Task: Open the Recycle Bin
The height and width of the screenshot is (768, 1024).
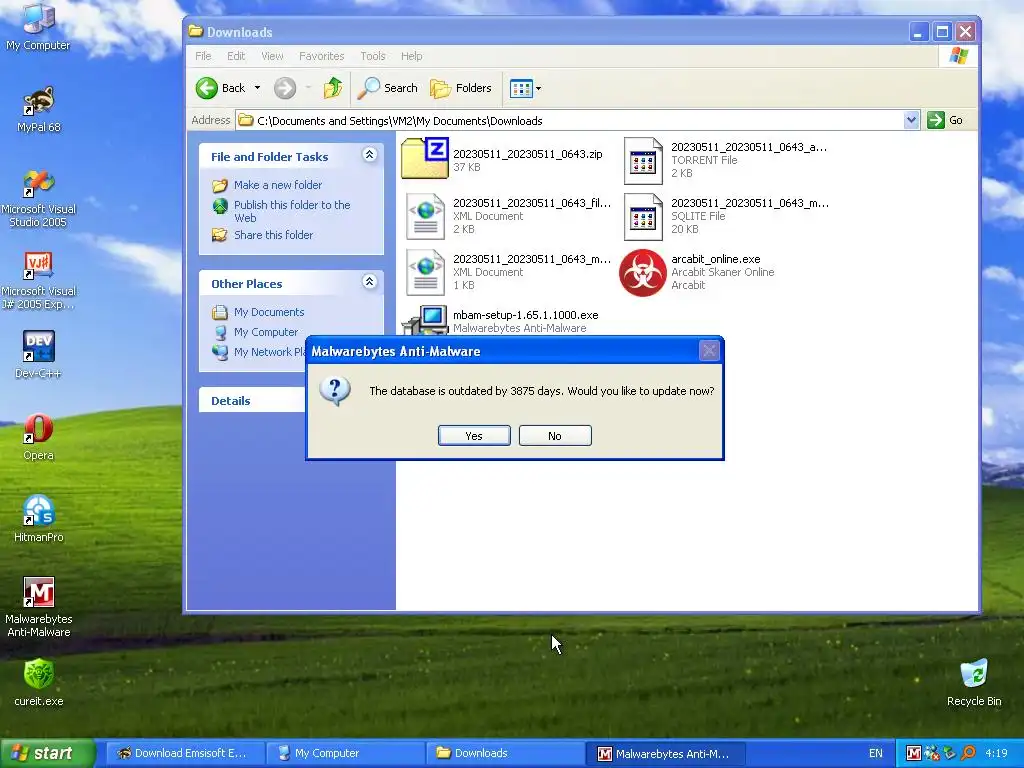Action: point(974,683)
